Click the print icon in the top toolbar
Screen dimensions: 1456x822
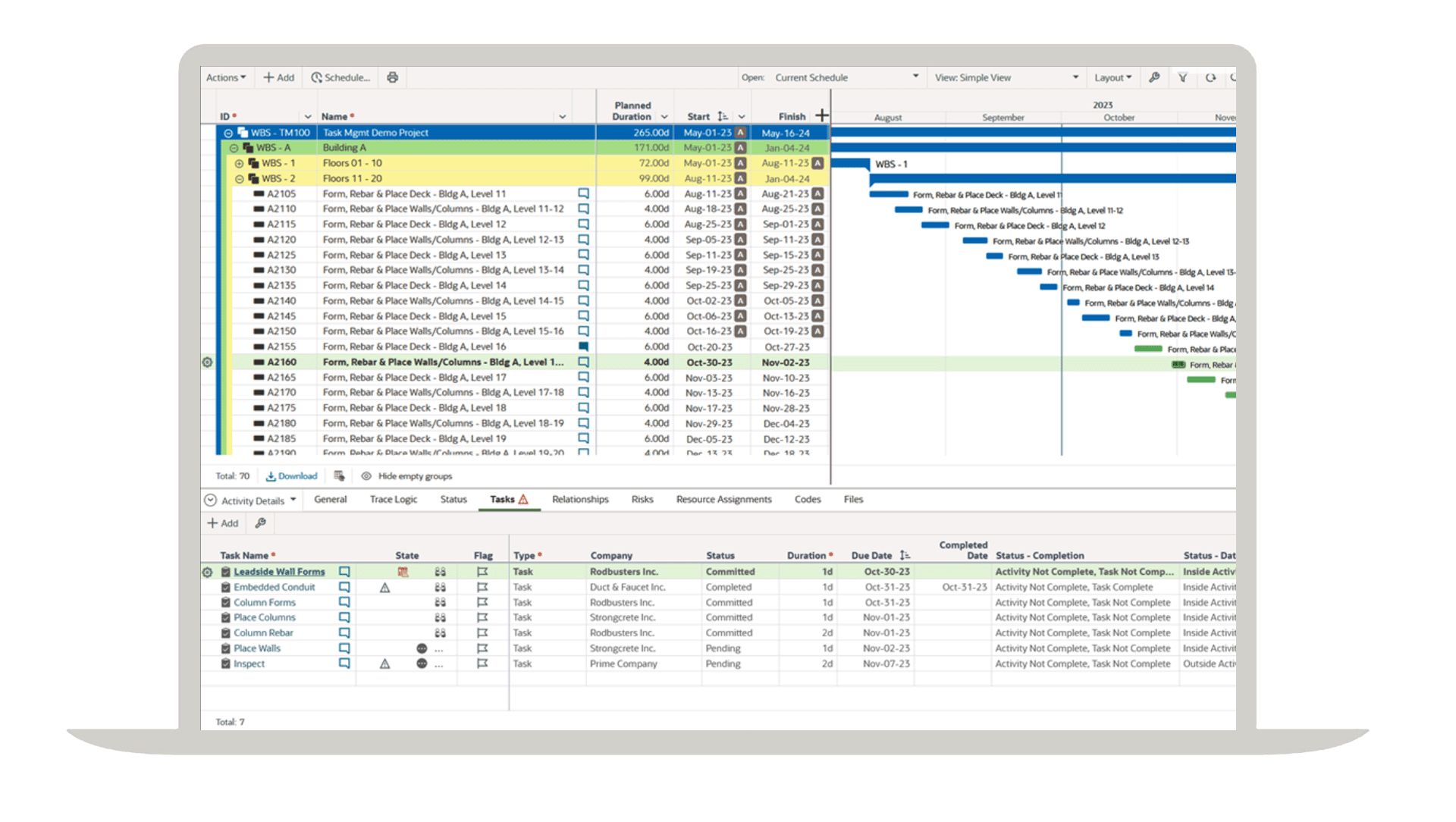[392, 77]
